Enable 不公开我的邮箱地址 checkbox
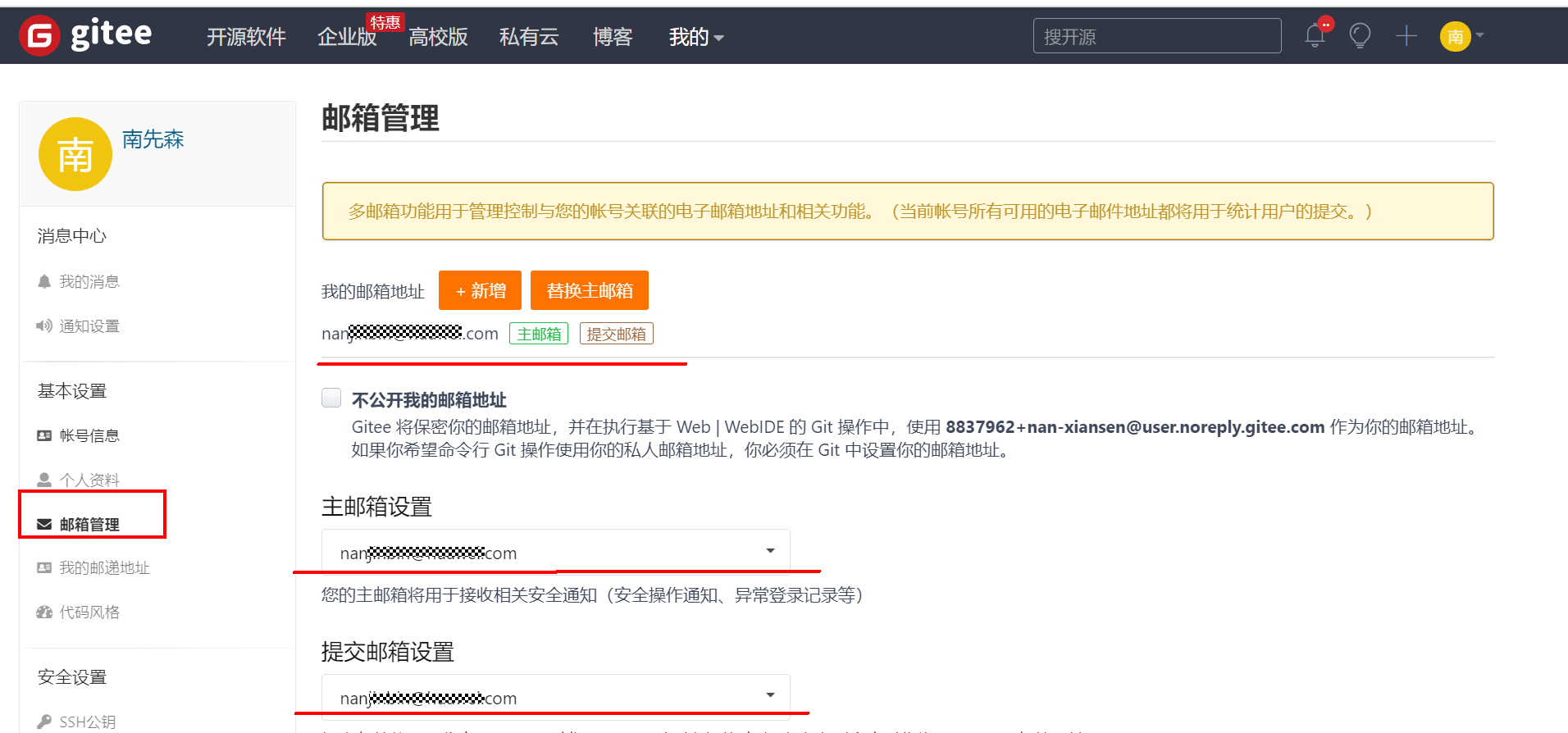 pos(331,398)
